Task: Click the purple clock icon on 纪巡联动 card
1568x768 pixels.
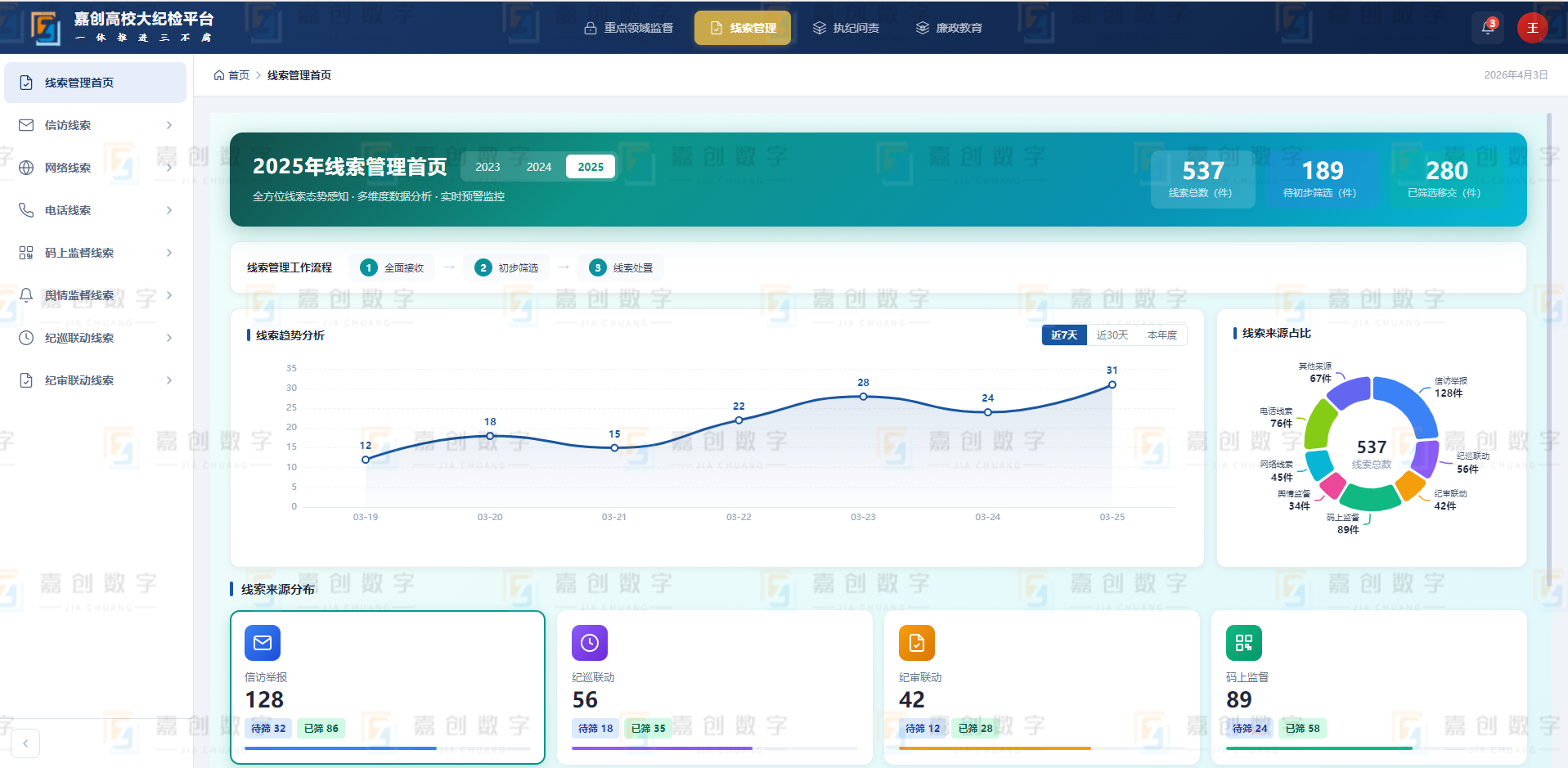Action: [x=590, y=643]
